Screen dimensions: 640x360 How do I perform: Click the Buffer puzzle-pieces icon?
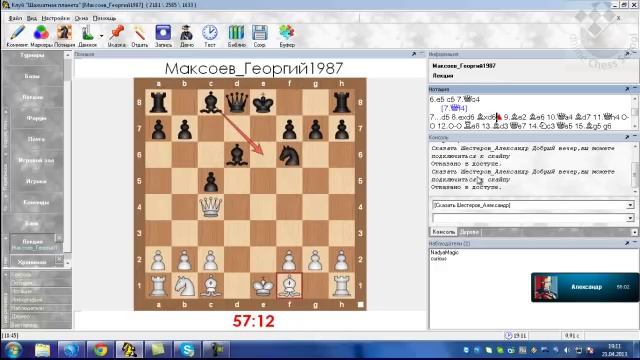click(x=287, y=33)
